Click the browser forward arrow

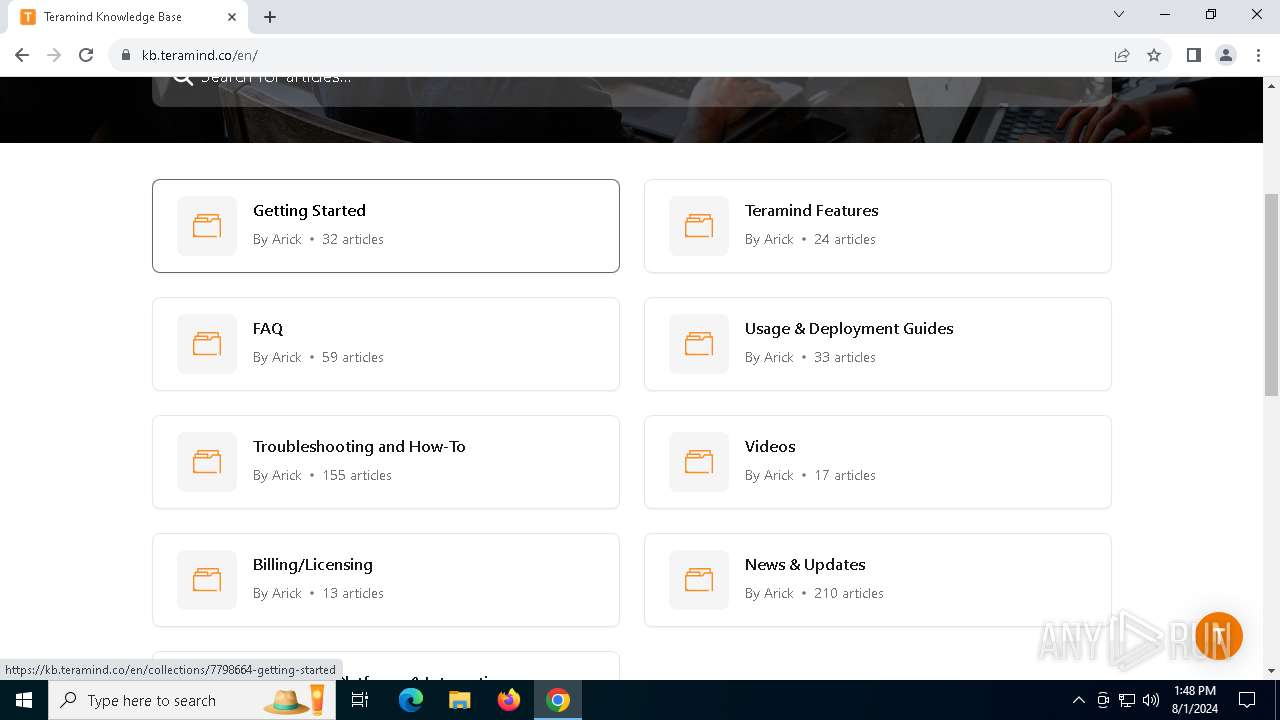[x=54, y=55]
